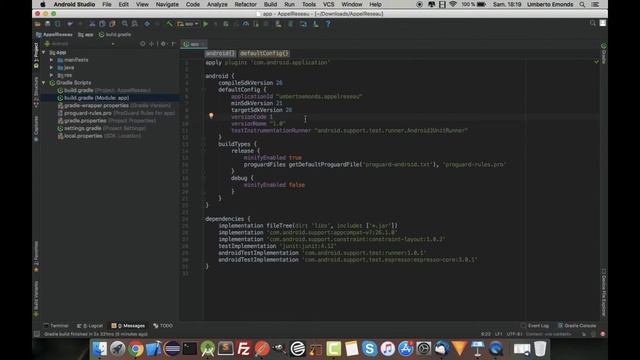Click the Help question mark toolbar icon
640x360 pixels.
[328, 24]
